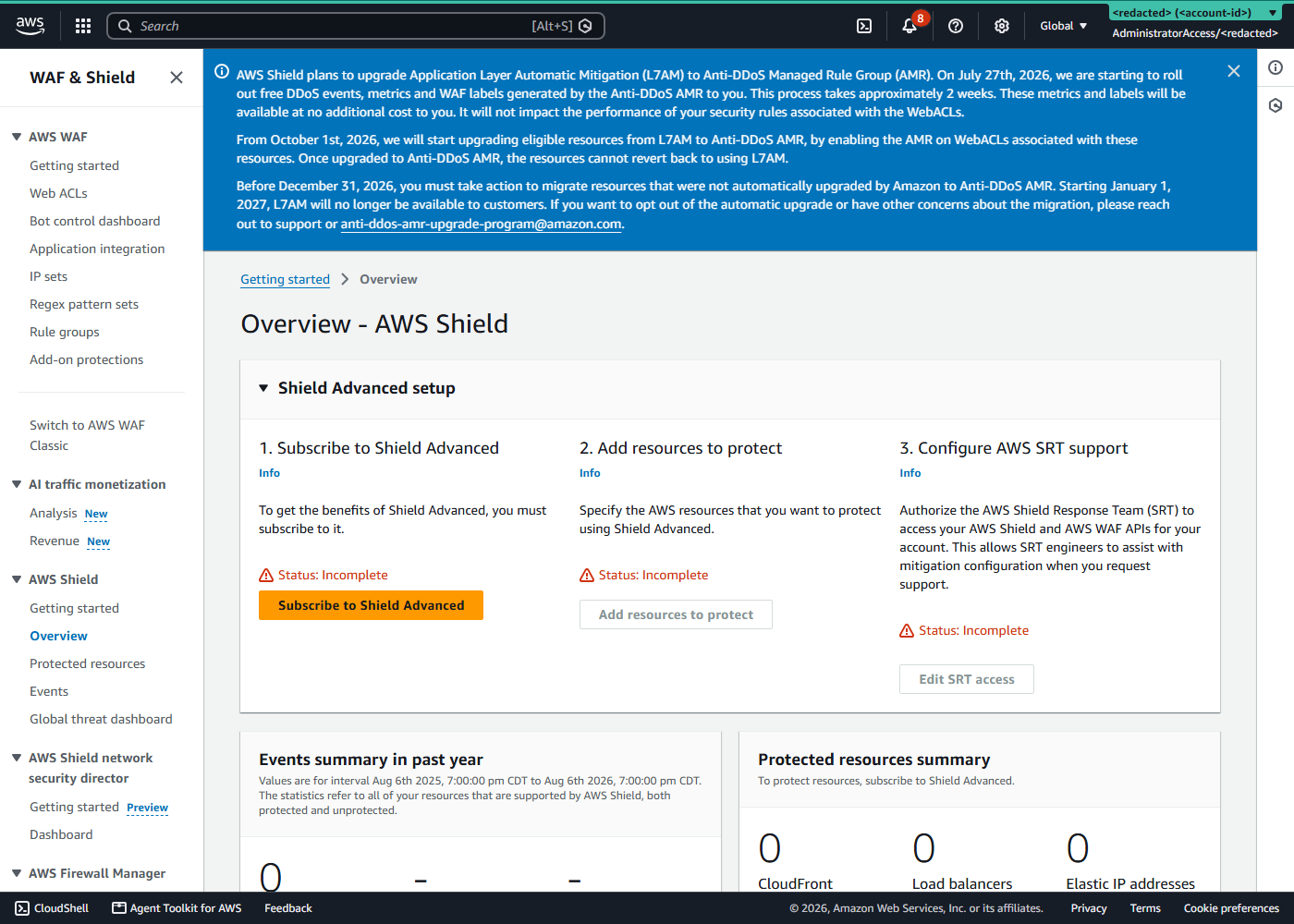Open Dashboard under network security director

pos(61,834)
